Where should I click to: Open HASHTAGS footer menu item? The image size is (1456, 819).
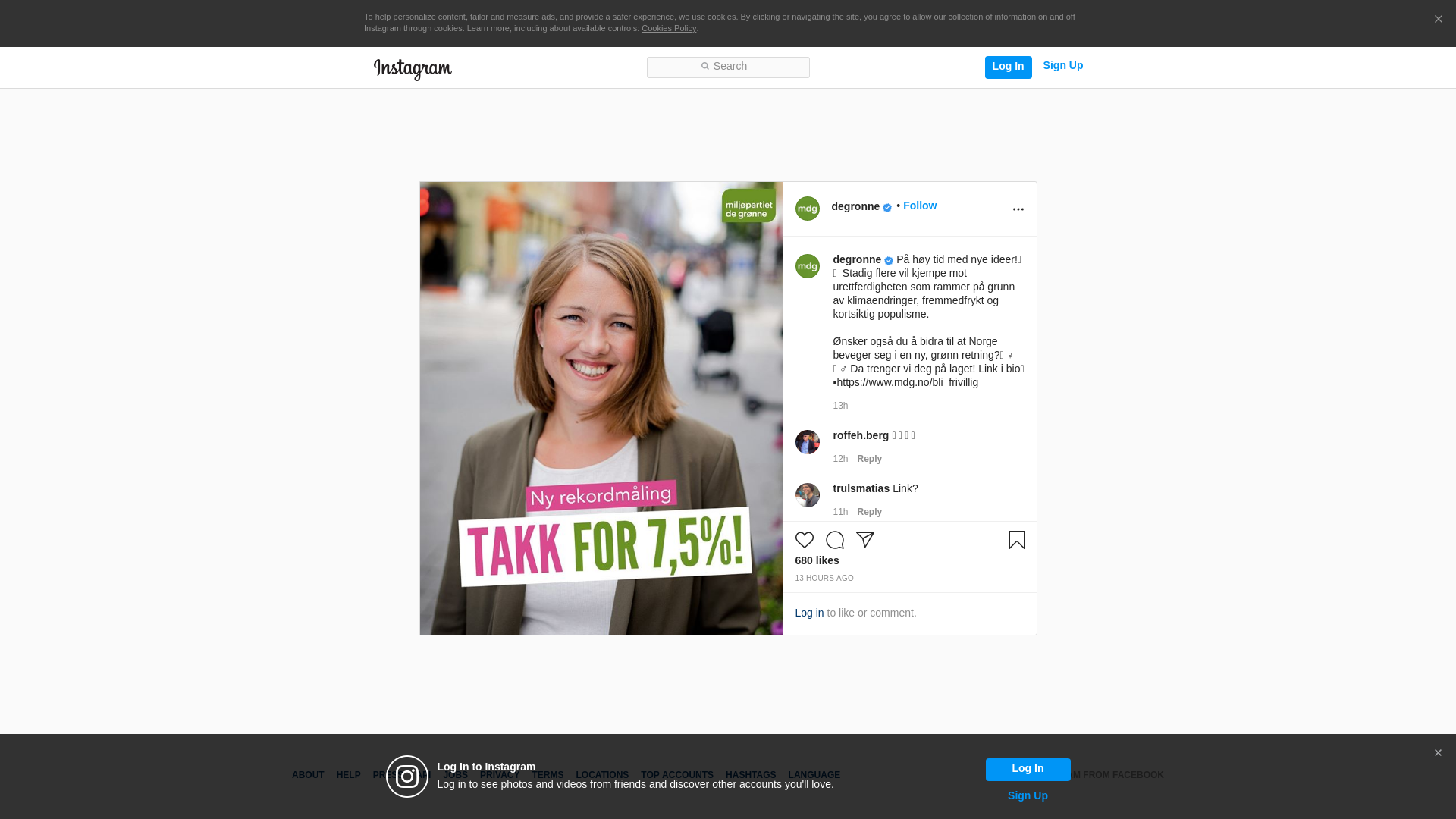pyautogui.click(x=750, y=775)
